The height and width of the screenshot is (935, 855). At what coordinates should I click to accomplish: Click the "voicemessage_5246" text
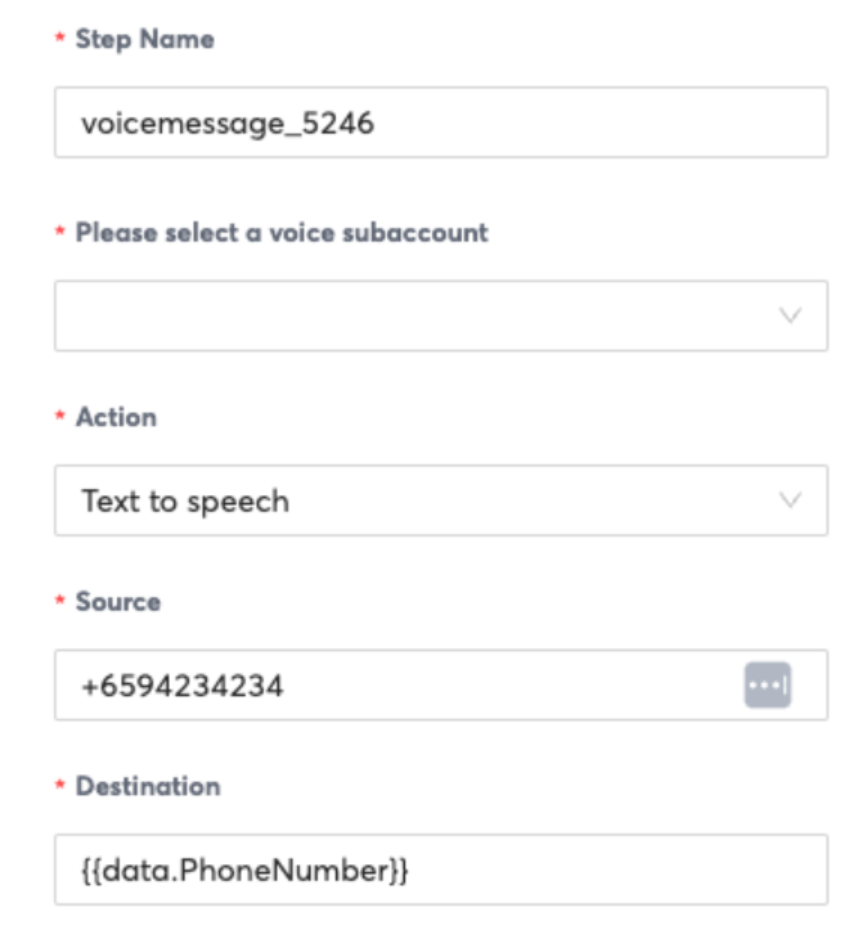pos(228,123)
